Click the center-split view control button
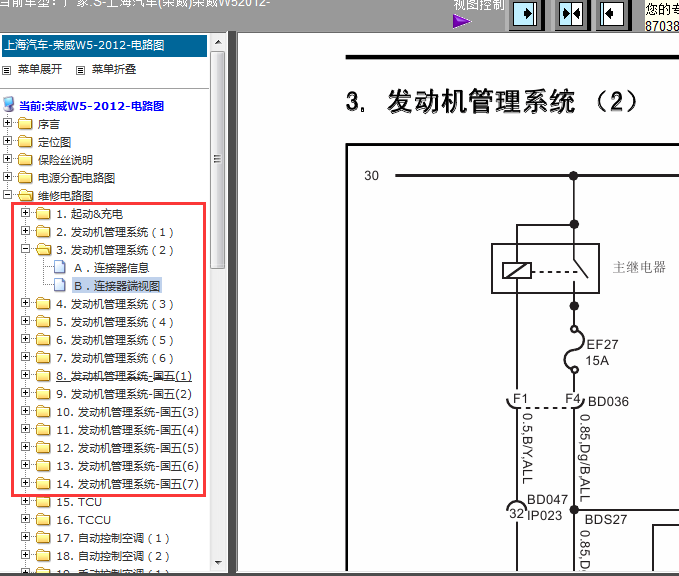This screenshot has width=679, height=576. coord(572,14)
